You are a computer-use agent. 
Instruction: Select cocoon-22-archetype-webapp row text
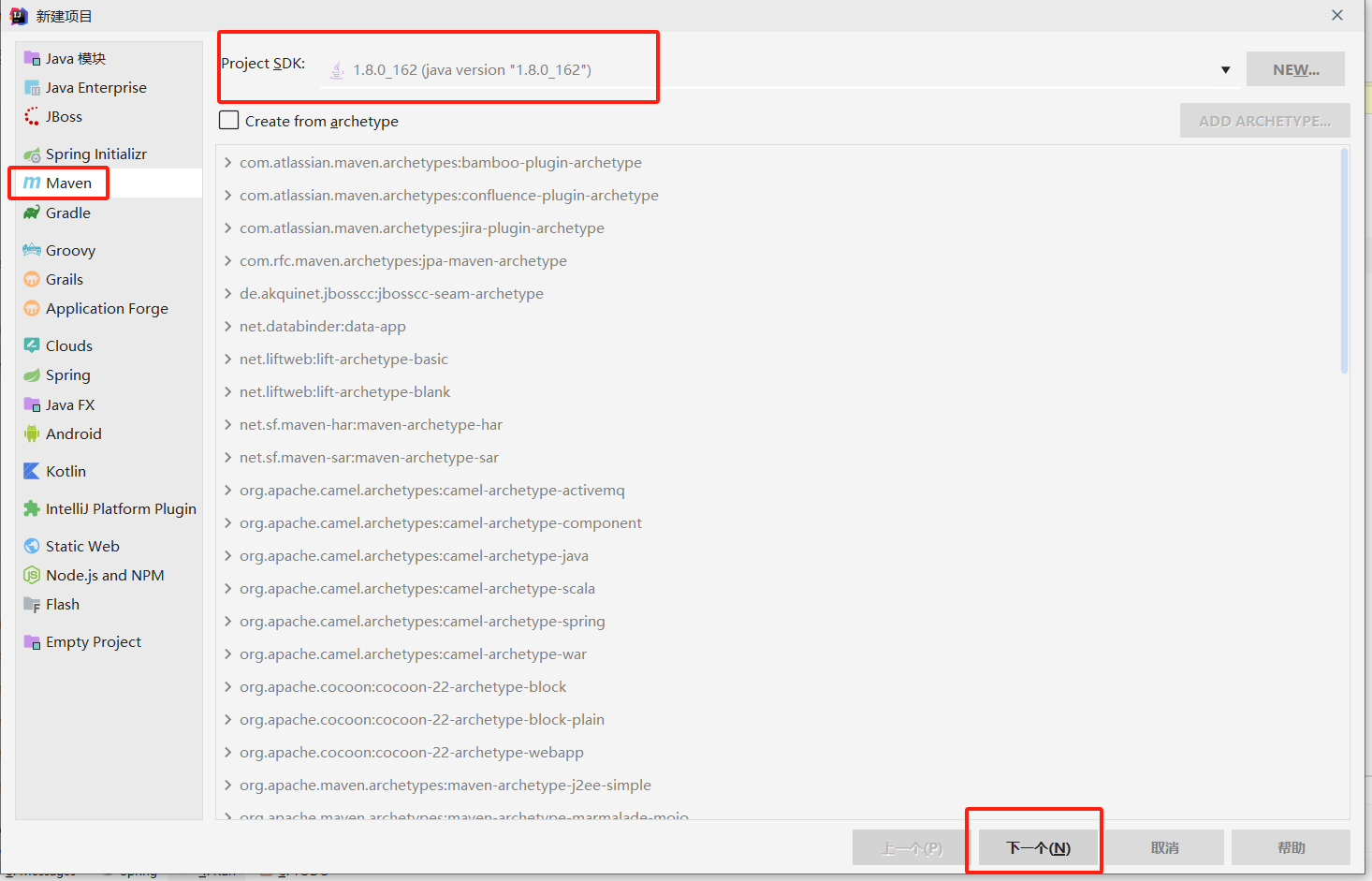click(x=412, y=753)
